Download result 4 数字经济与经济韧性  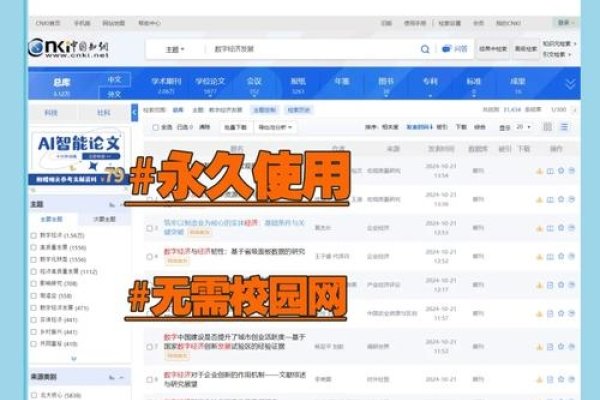pyautogui.click(x=540, y=257)
